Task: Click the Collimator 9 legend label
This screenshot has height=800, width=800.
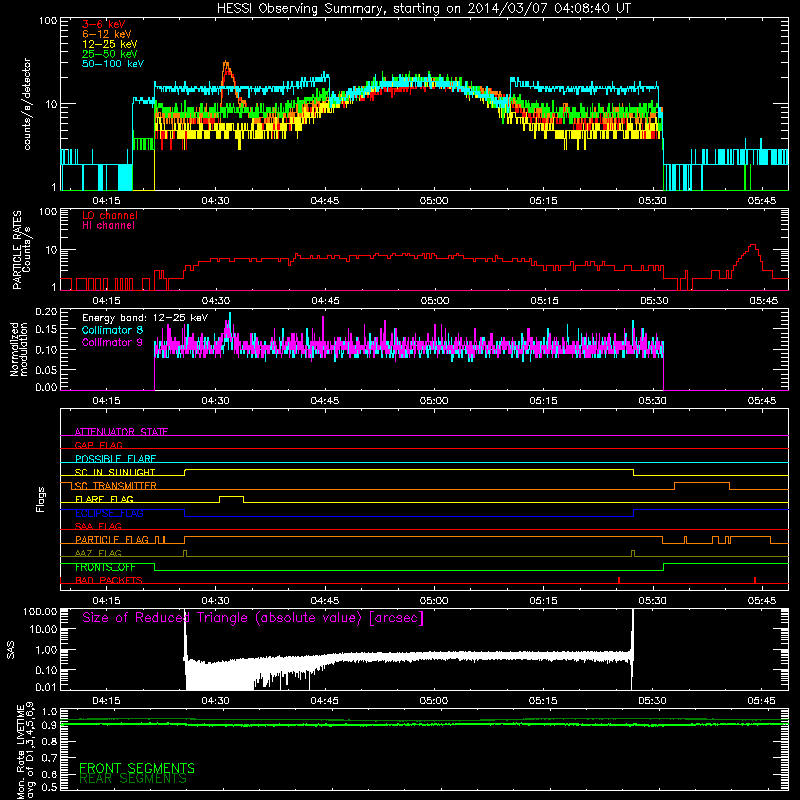Action: coord(112,342)
